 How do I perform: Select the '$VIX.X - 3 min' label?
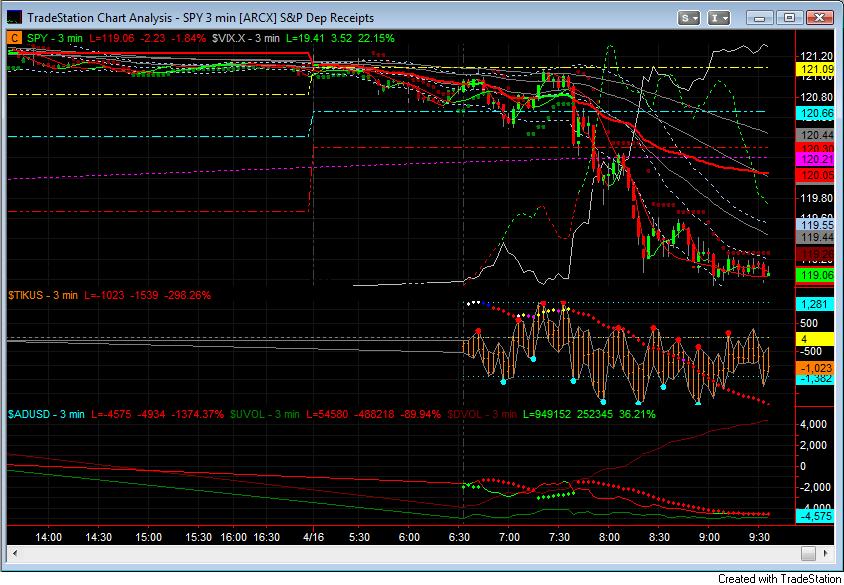tap(246, 38)
